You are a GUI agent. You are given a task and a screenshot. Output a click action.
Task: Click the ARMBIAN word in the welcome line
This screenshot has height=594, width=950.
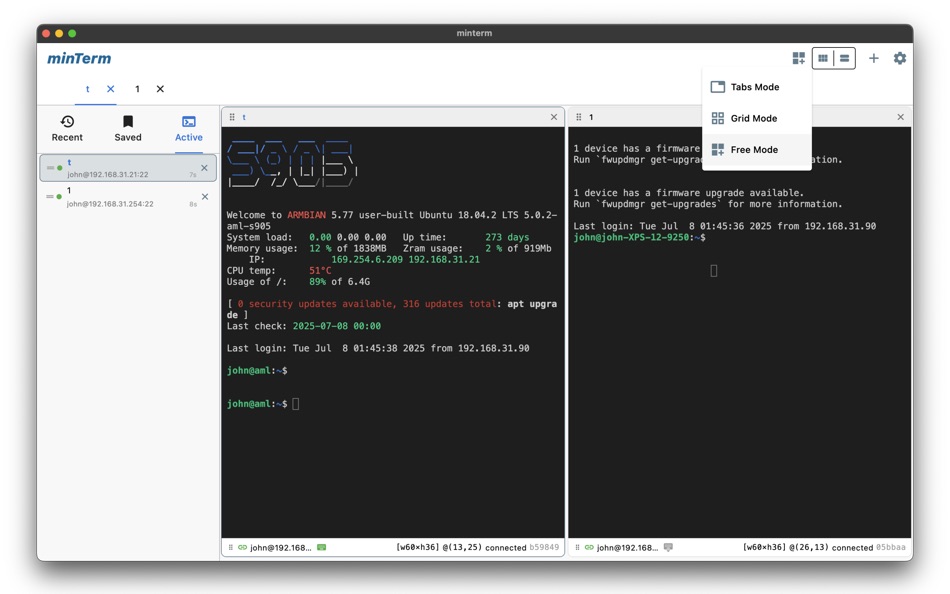(307, 215)
